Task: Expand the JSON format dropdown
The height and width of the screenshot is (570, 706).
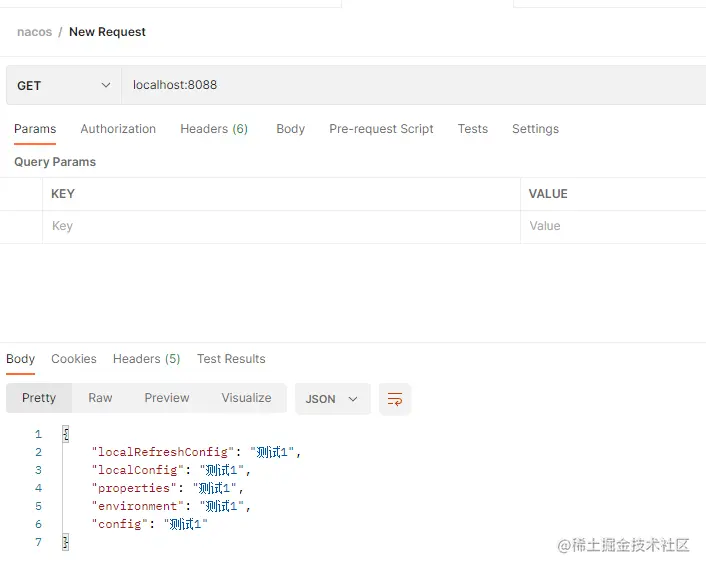Action: 332,399
